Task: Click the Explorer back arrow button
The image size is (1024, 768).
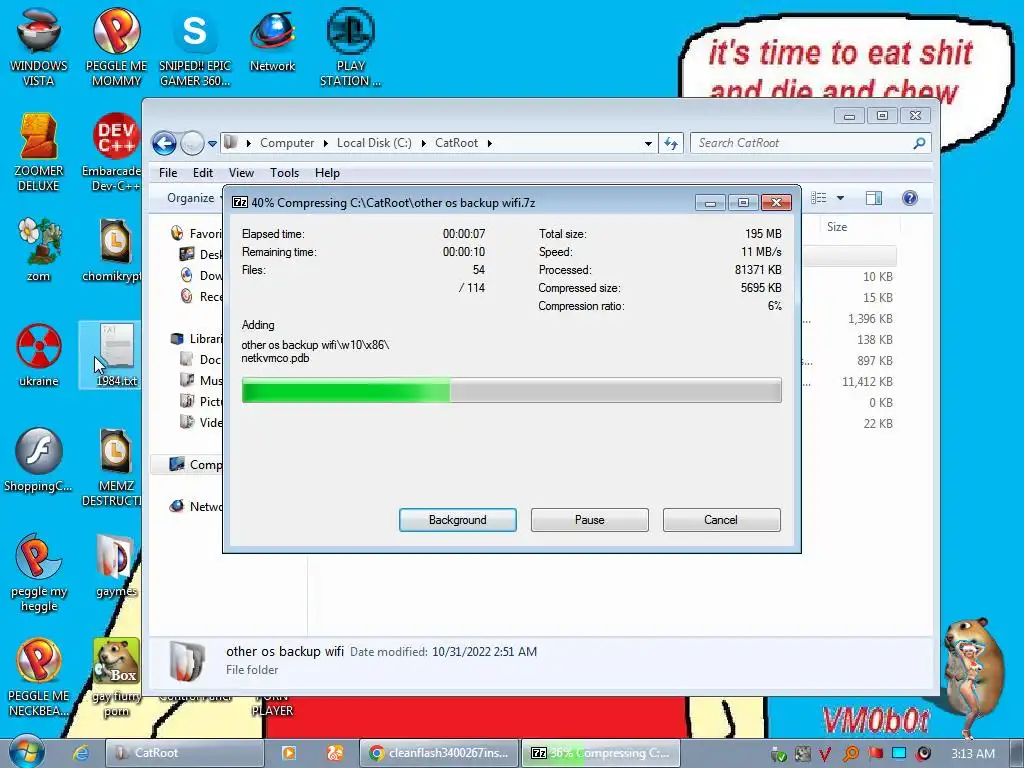Action: click(164, 143)
